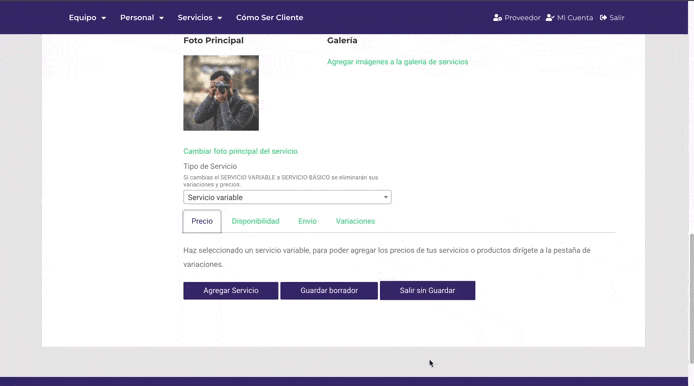Viewport: 694px width, 386px height.
Task: Click the Guardar borrador button
Action: pos(329,290)
